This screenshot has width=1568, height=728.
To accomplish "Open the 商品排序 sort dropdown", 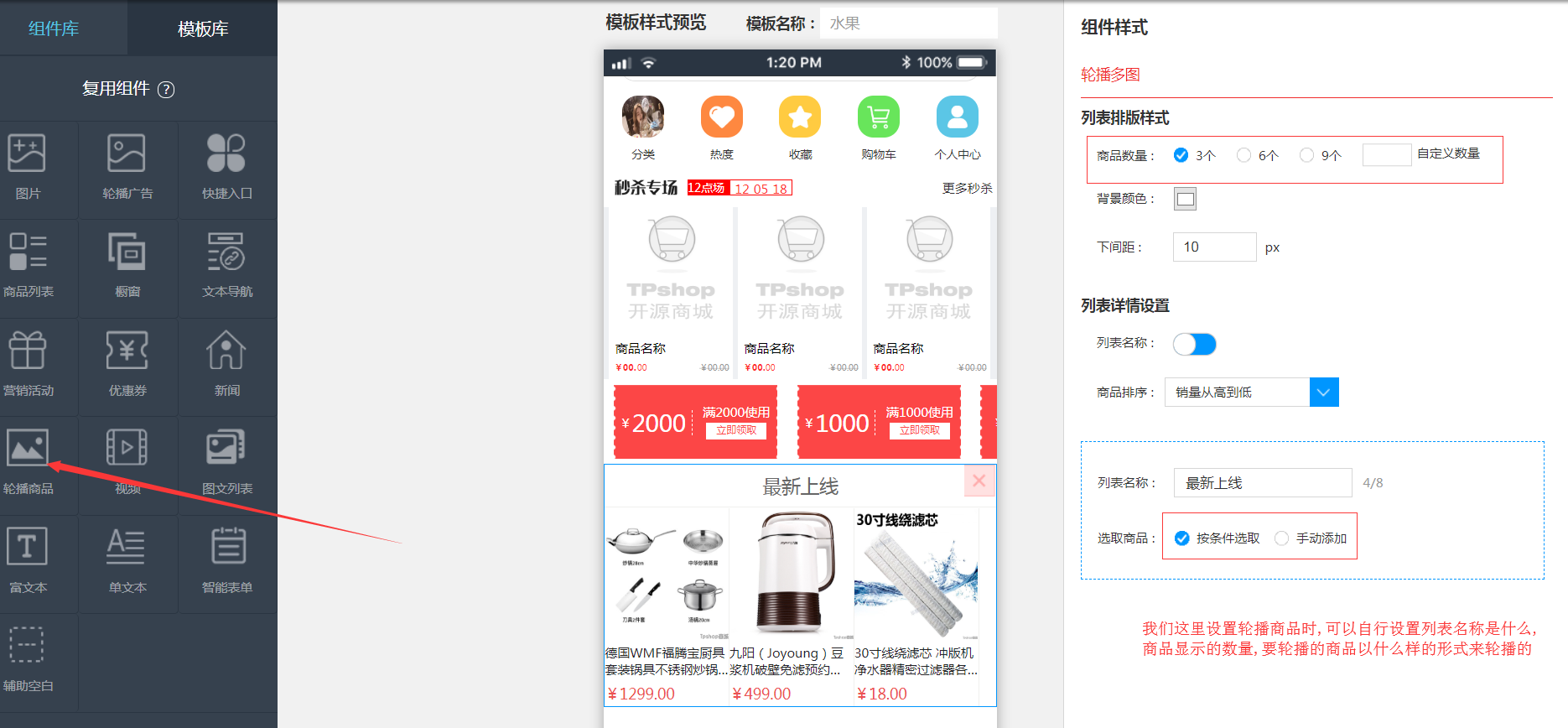I will click(x=1323, y=393).
